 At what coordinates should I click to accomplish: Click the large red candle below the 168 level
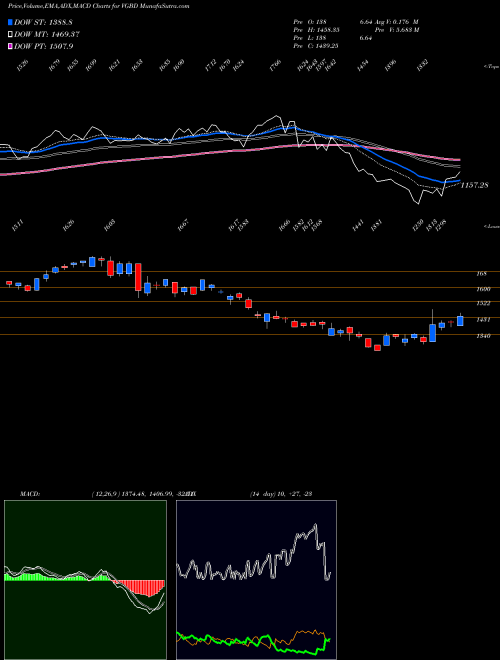click(138, 277)
